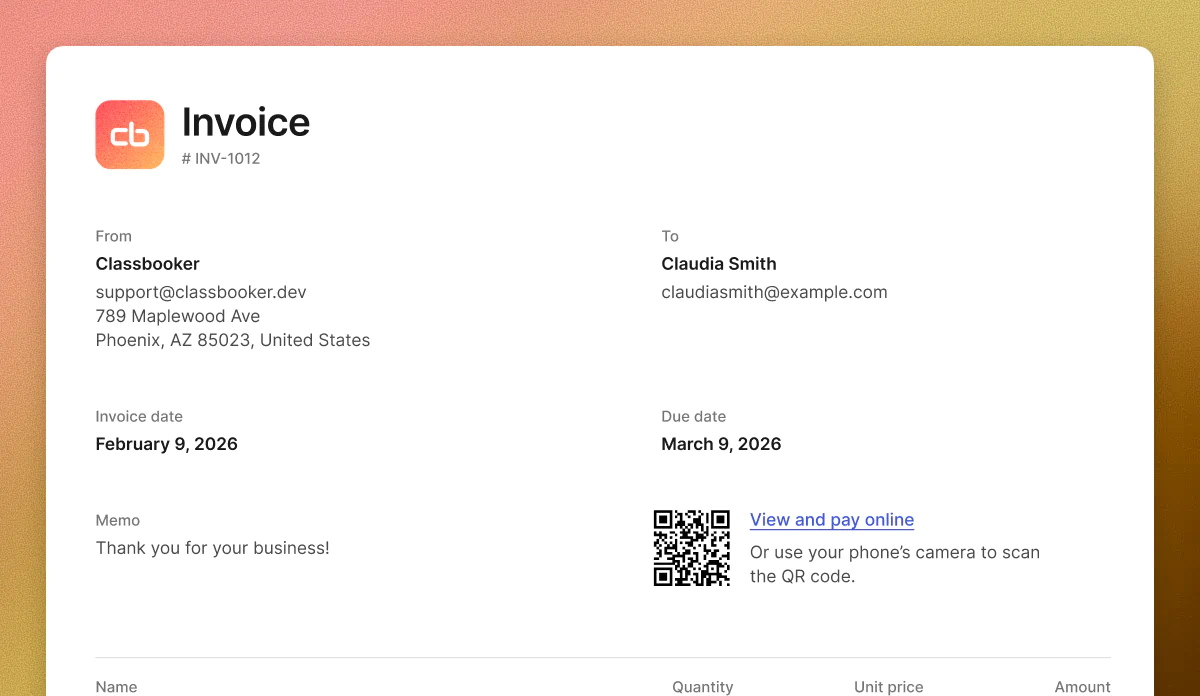
Task: Click the invoice date February 9, 2026
Action: pyautogui.click(x=166, y=444)
